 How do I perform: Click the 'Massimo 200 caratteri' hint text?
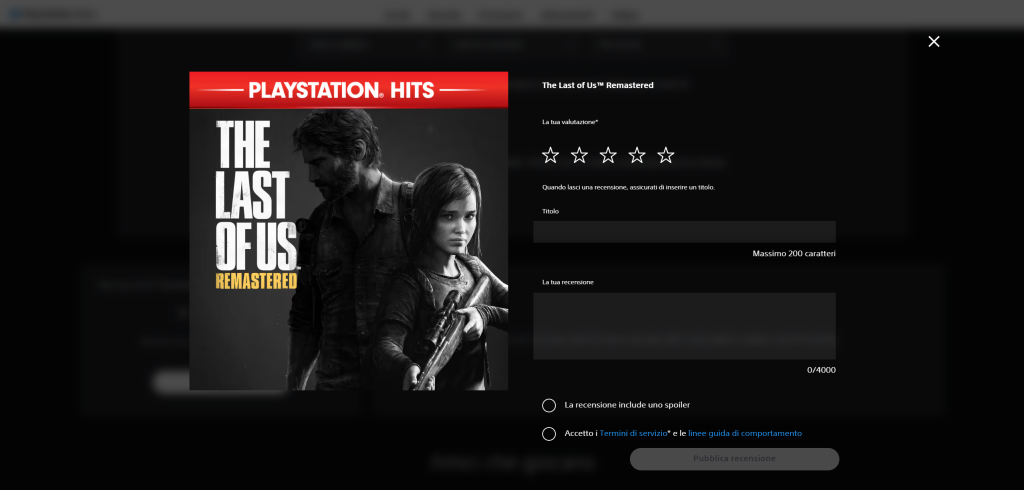793,253
